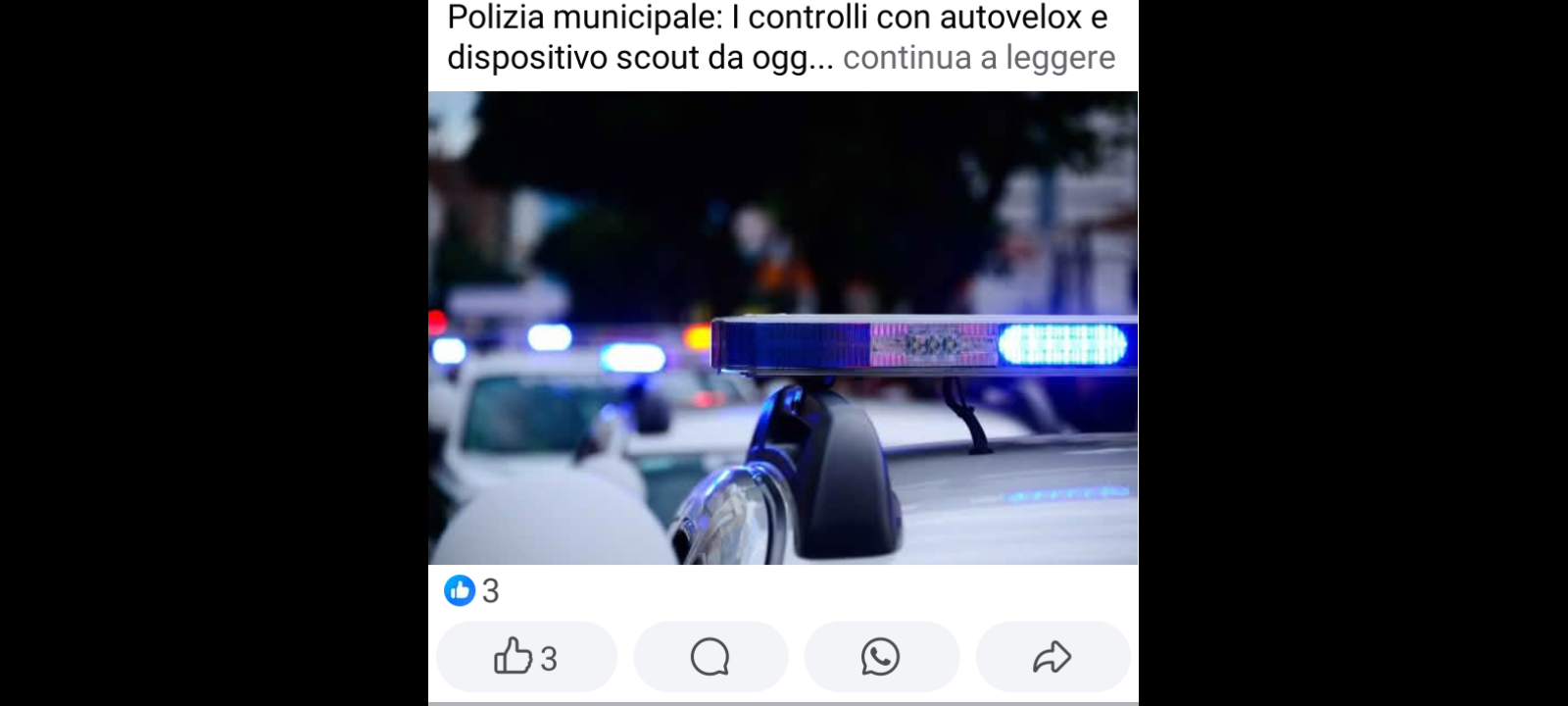Select the comment pill button
1568x706 pixels.
[x=710, y=657]
